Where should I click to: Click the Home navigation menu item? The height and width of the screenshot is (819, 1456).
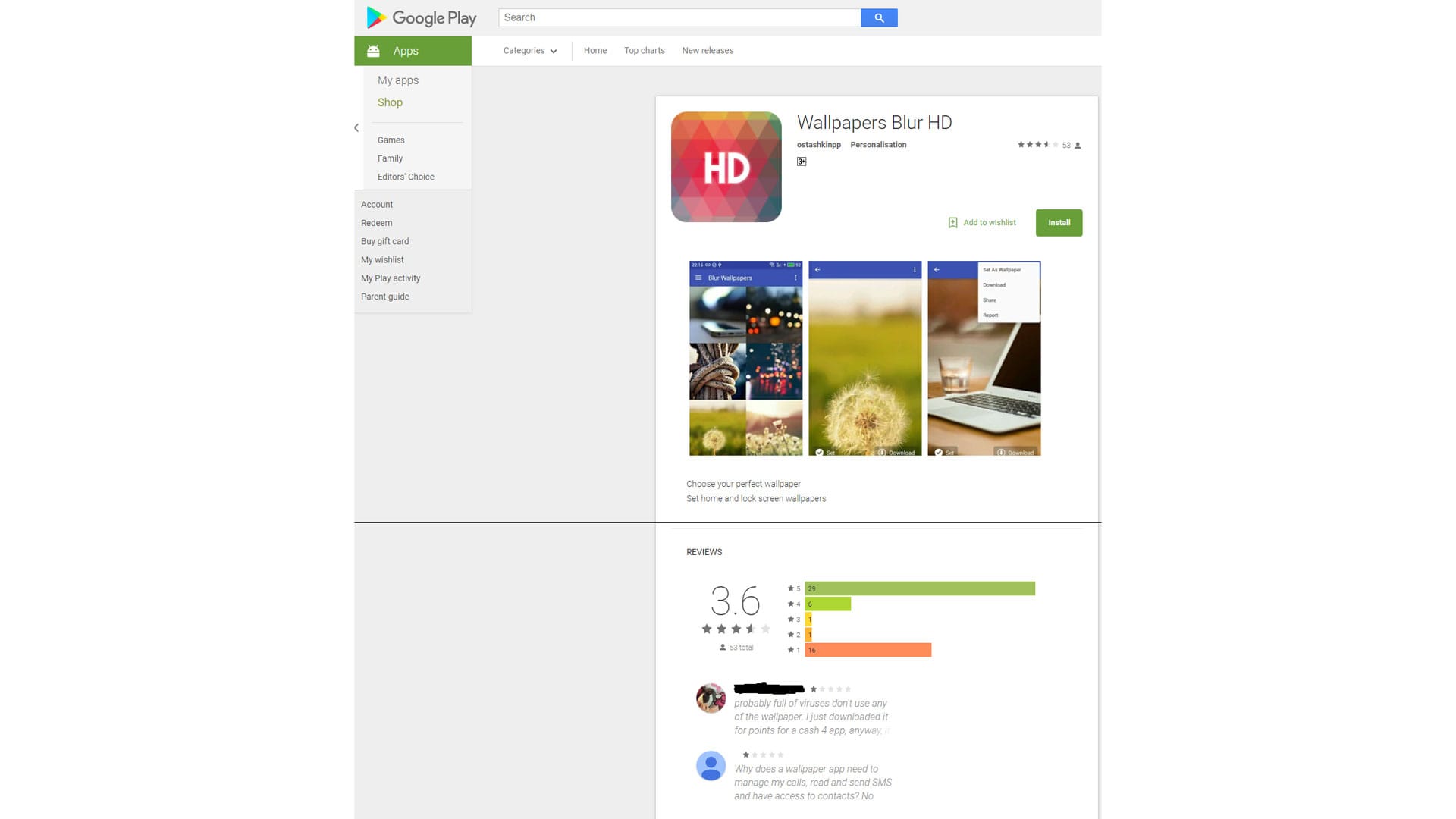(x=594, y=50)
